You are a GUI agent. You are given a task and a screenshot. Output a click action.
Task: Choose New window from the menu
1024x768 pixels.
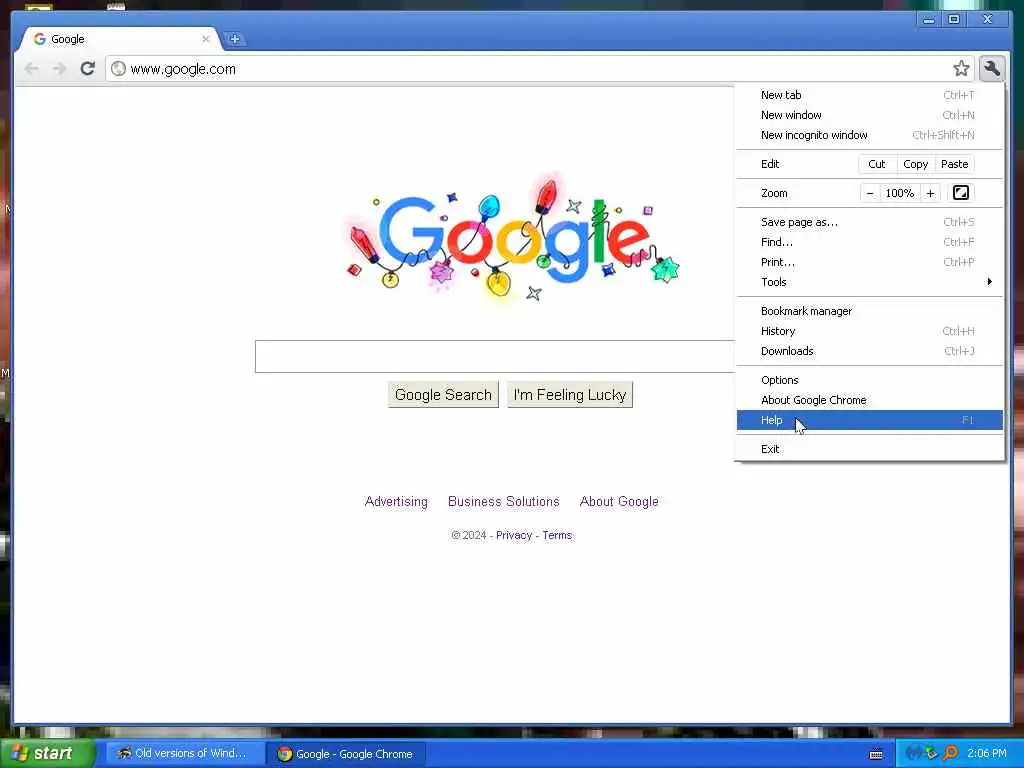869,115
